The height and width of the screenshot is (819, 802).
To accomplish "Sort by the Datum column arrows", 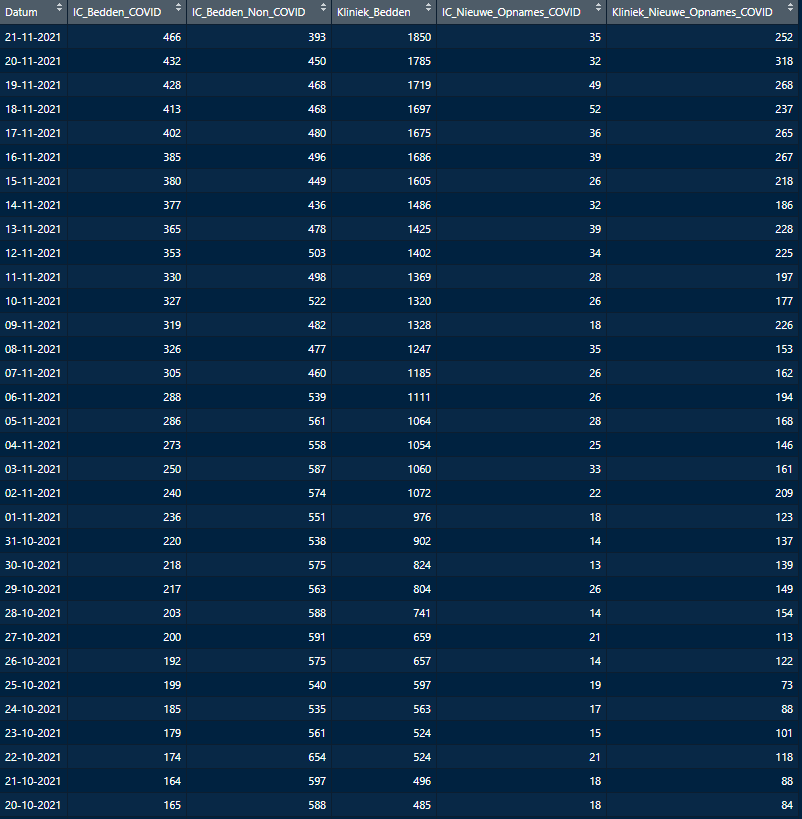I will point(59,7).
